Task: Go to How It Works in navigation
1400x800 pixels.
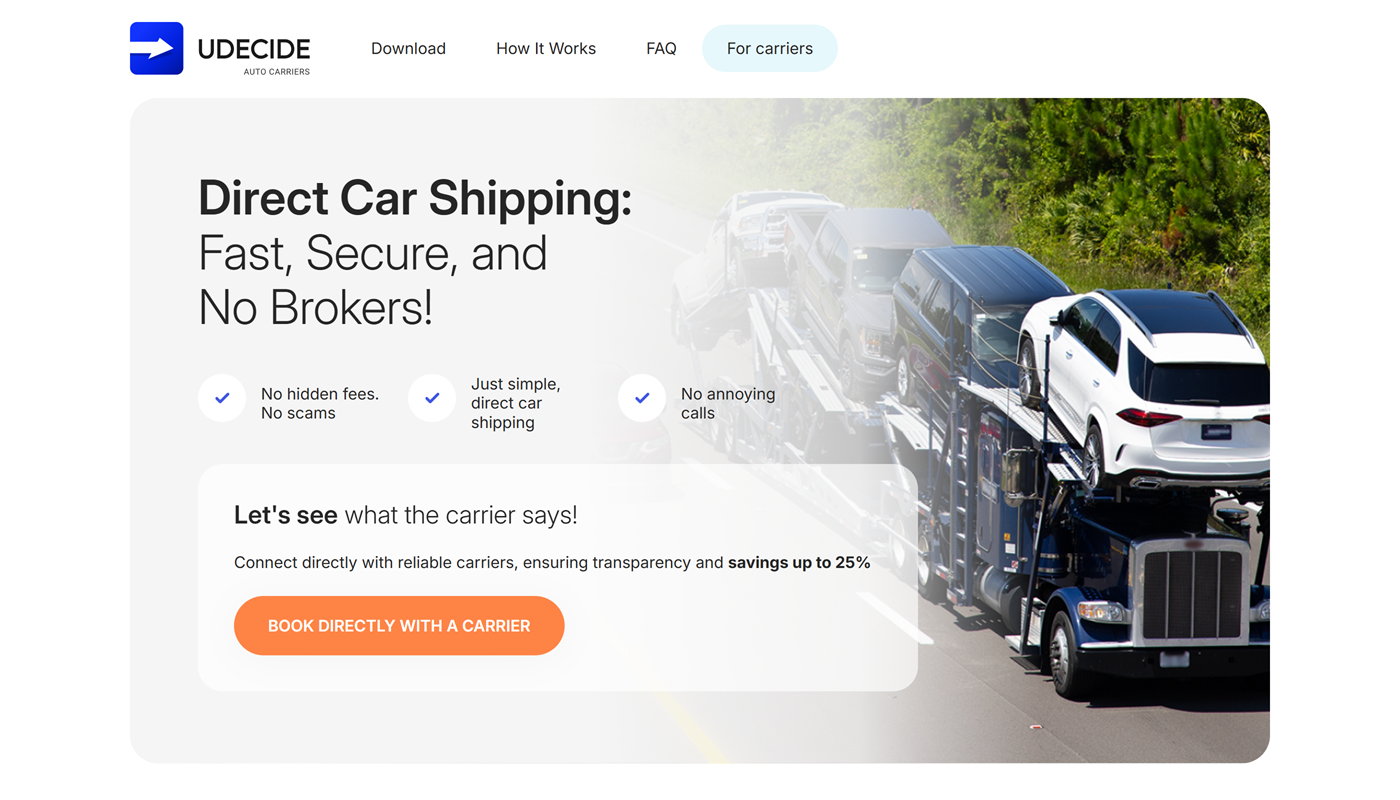Action: coord(546,48)
